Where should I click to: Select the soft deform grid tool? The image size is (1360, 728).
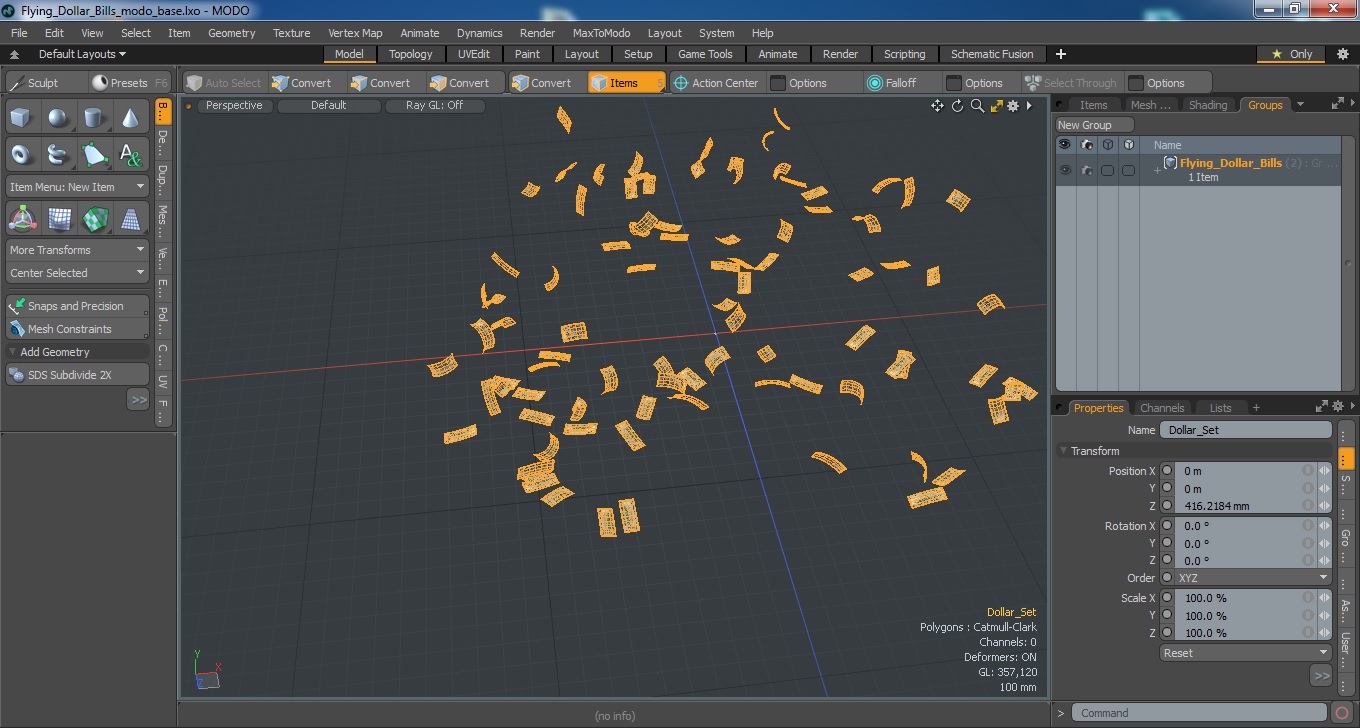[59, 218]
